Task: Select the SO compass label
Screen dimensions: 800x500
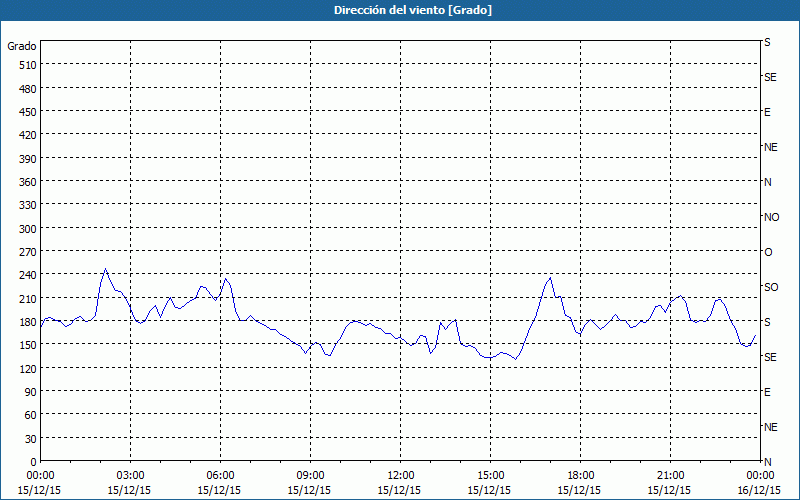Action: click(771, 287)
